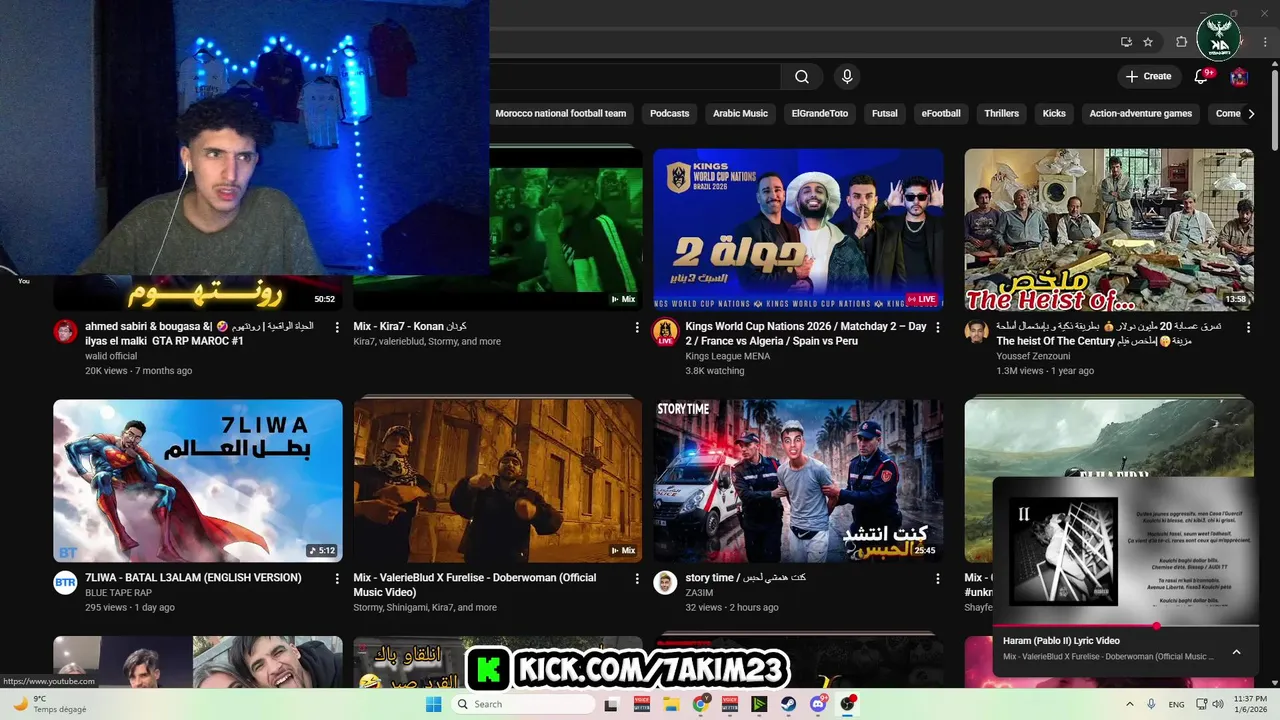Open OBS Studio from the taskbar
The width and height of the screenshot is (1280, 720).
[x=848, y=704]
